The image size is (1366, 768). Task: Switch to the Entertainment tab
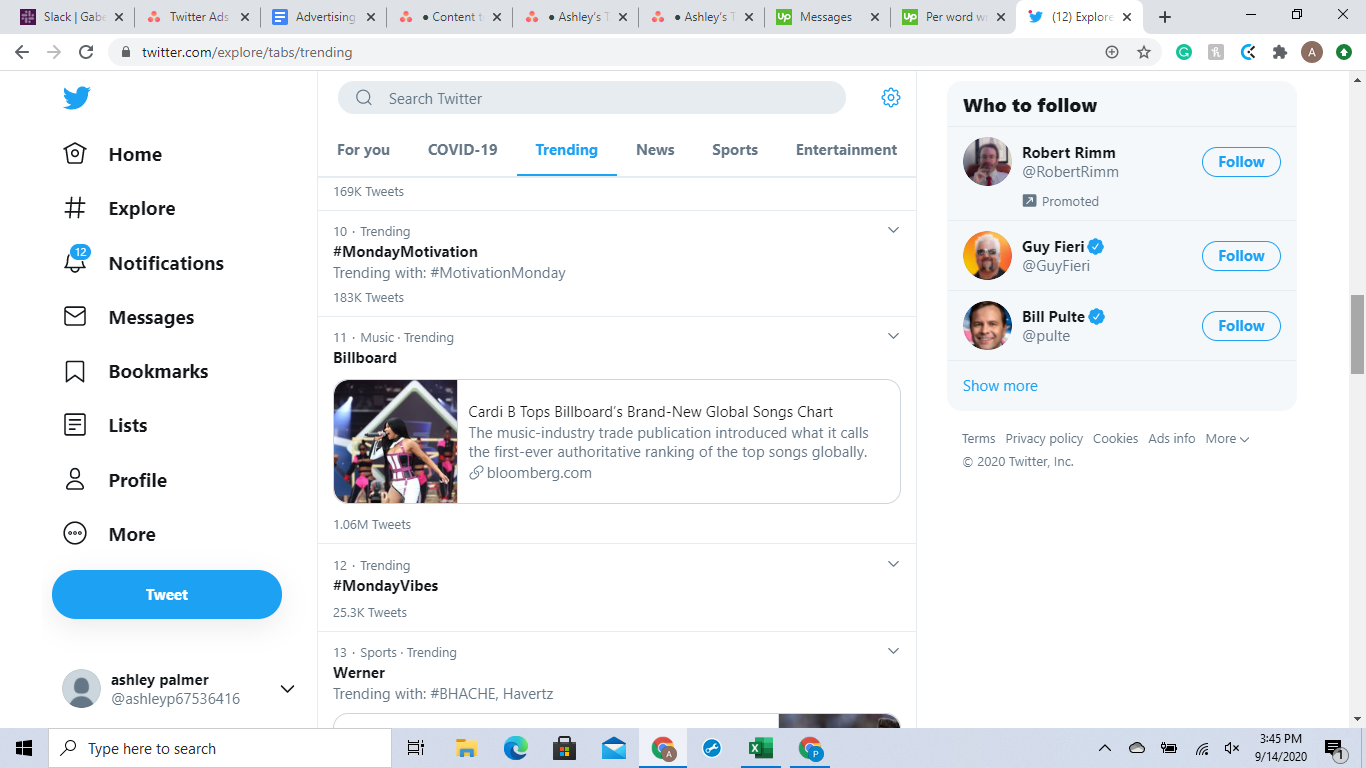[846, 150]
